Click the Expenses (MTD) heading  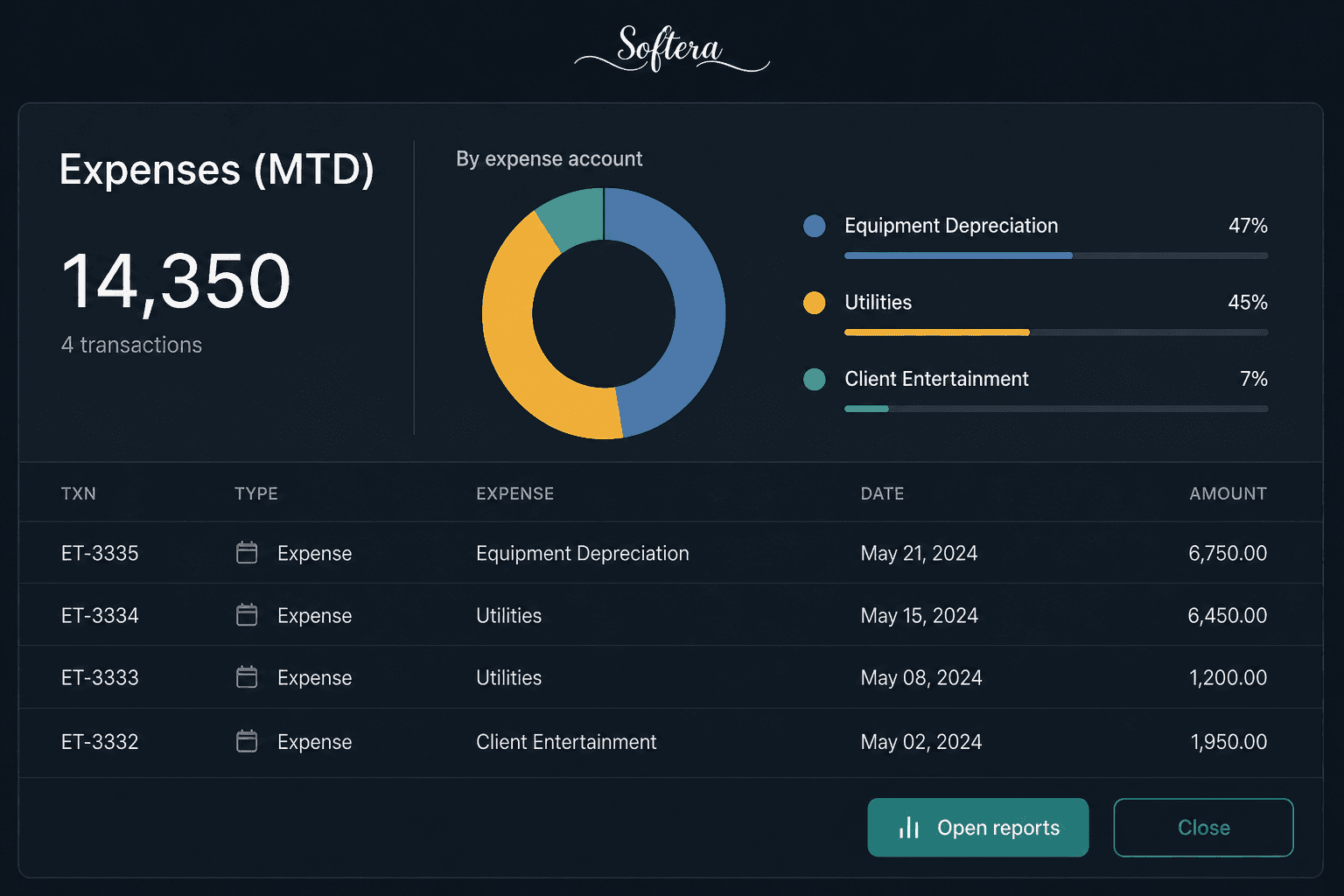click(217, 170)
